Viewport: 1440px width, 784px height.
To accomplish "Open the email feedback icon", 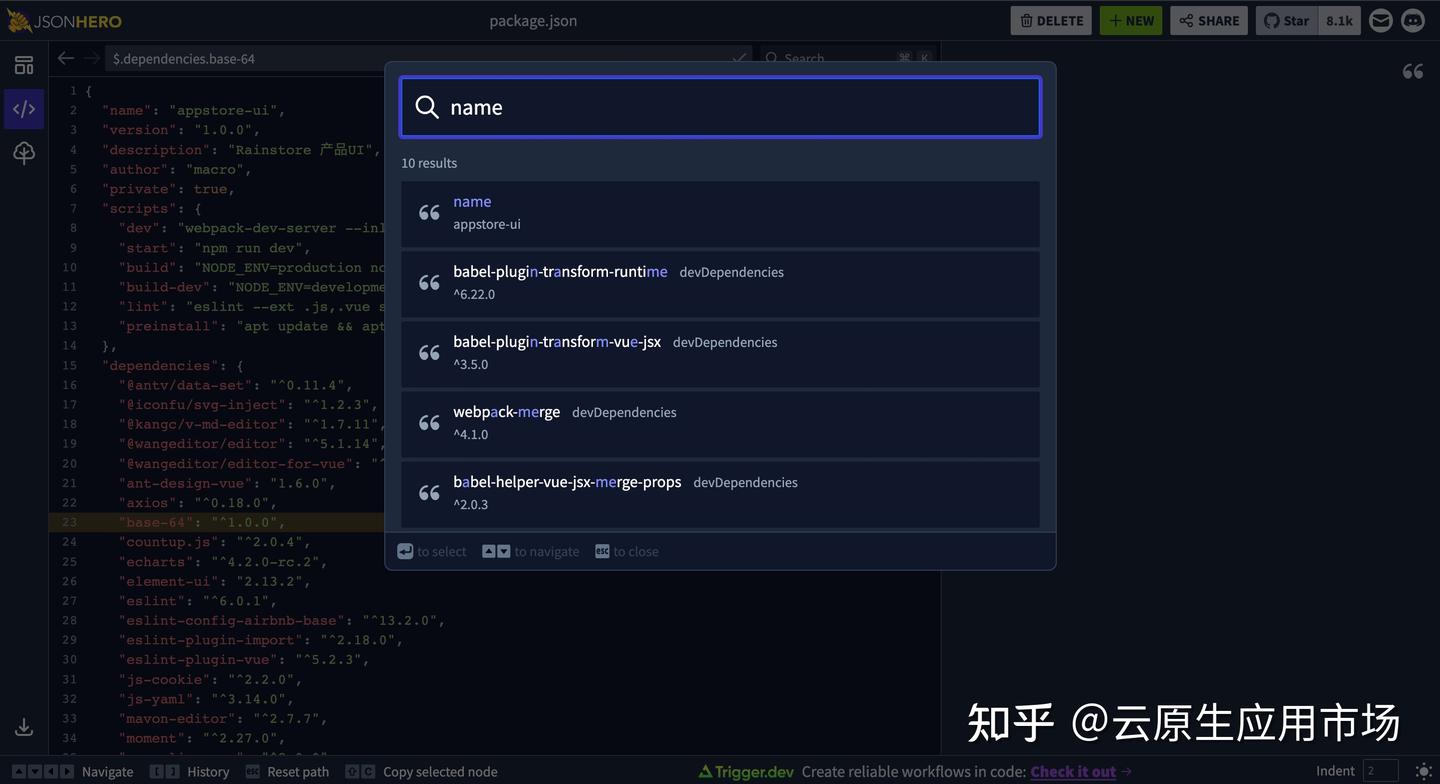I will coord(1380,19).
